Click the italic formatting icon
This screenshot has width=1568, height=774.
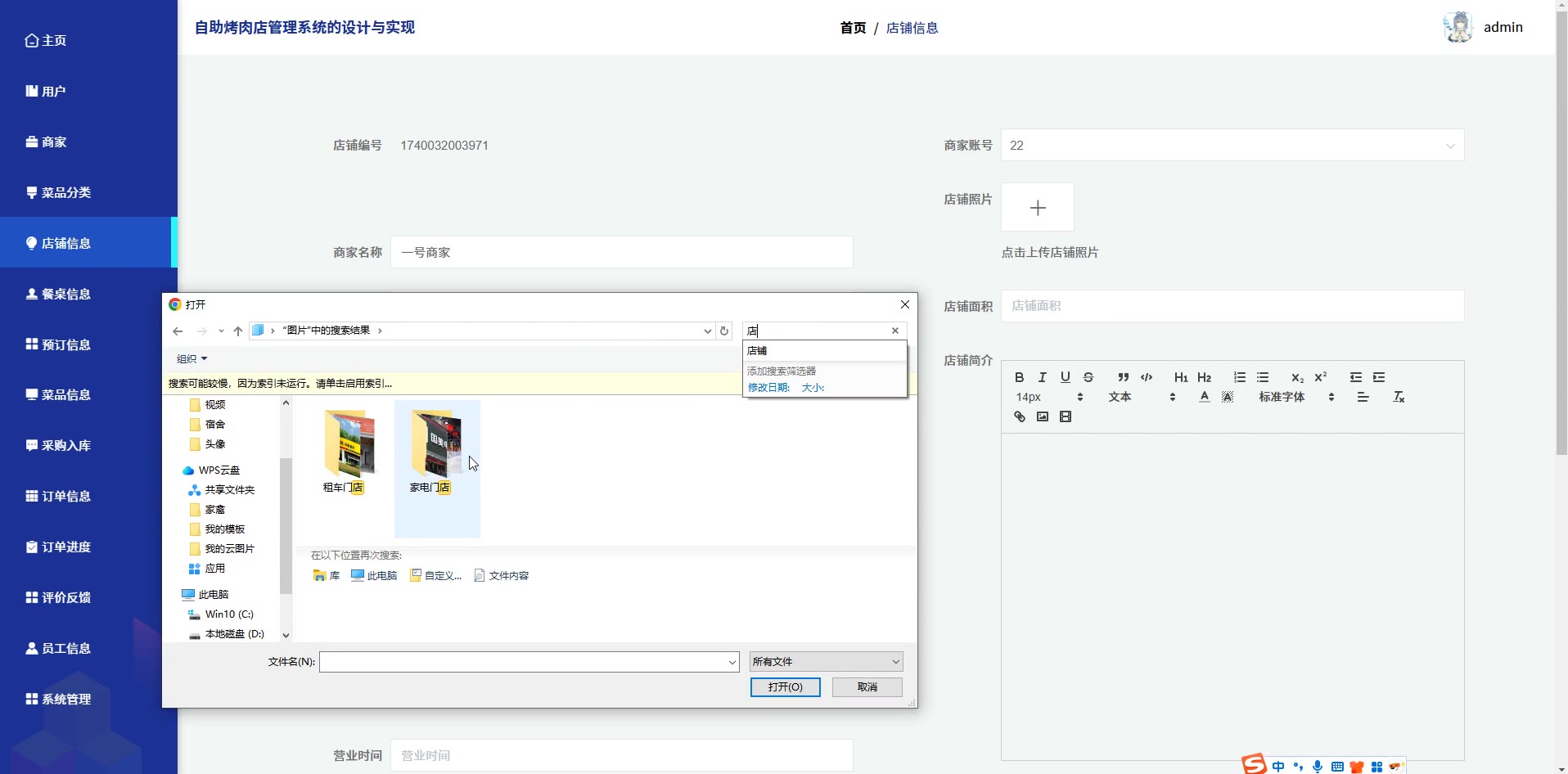[x=1042, y=377]
